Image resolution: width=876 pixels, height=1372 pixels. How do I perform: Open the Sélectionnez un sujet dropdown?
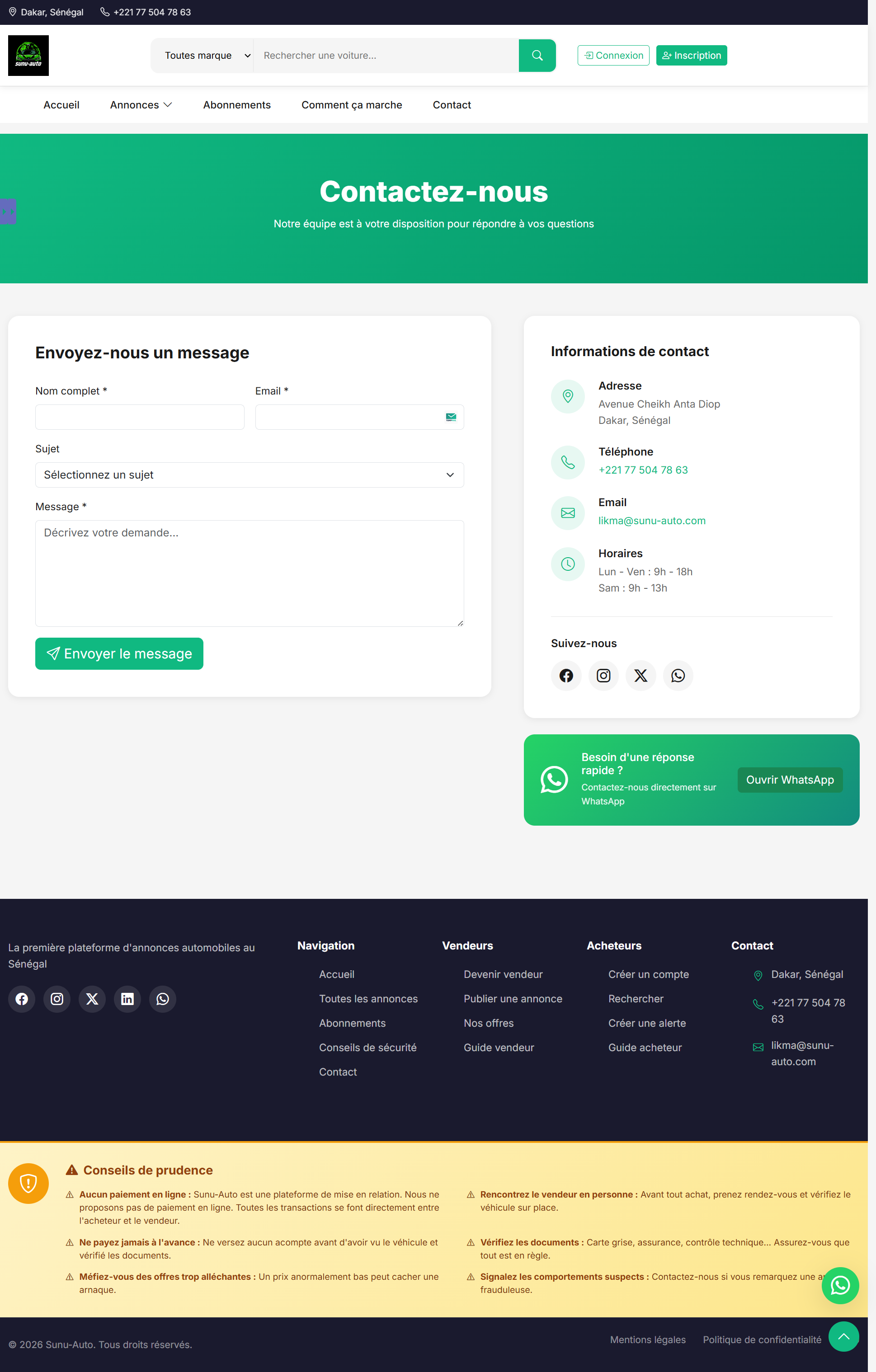click(249, 475)
